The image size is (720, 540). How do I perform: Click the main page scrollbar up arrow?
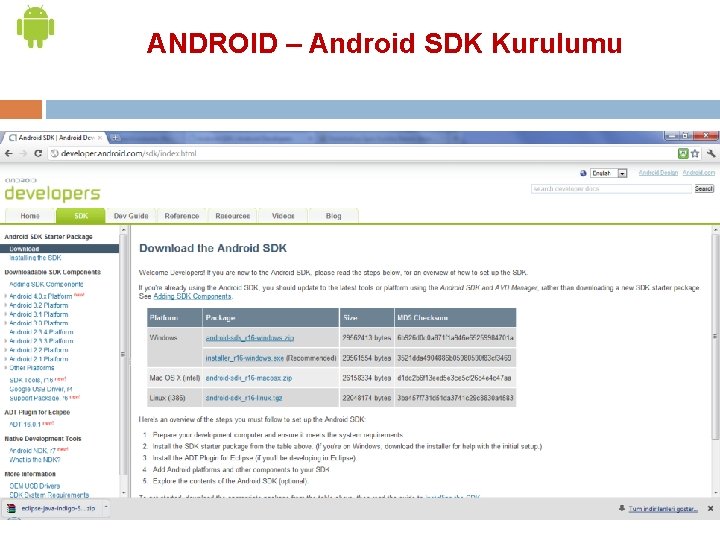tap(715, 230)
